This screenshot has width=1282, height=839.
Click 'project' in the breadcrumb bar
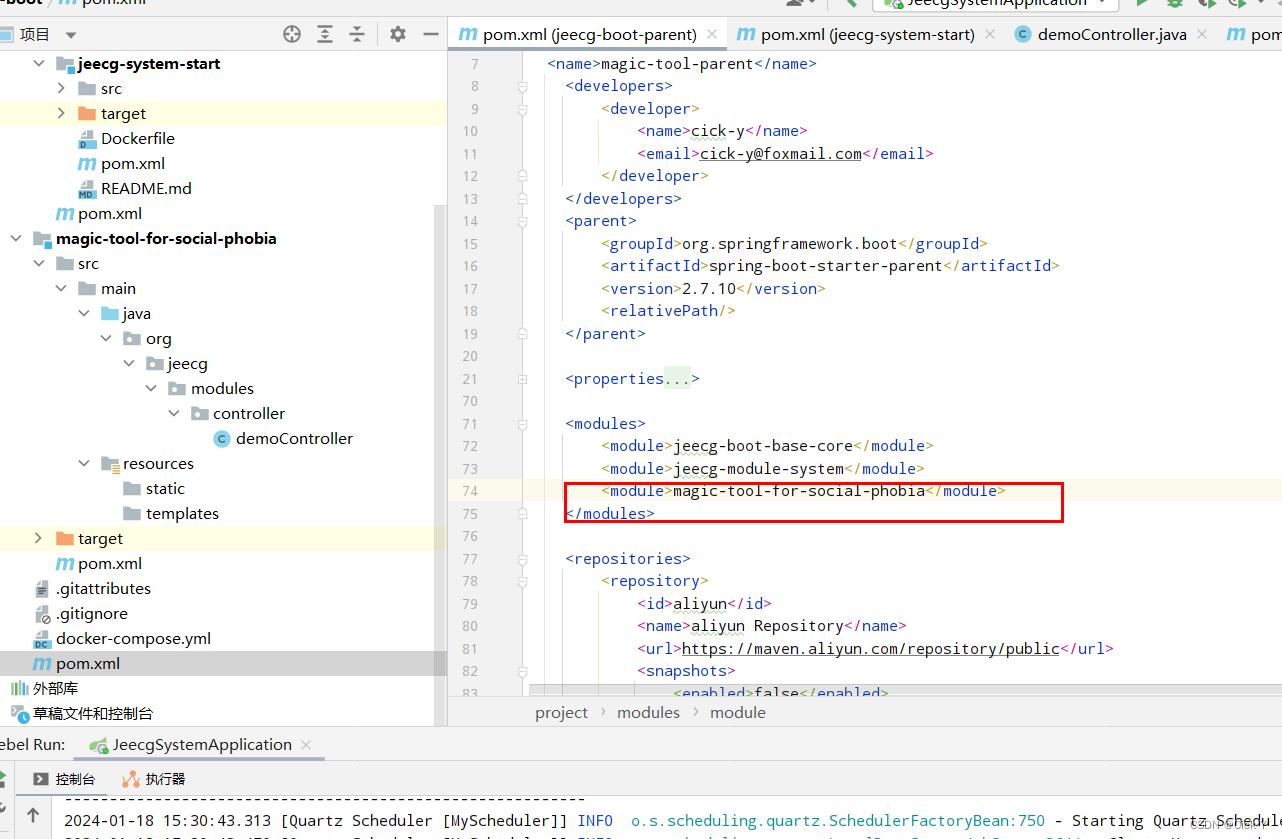pyautogui.click(x=562, y=712)
